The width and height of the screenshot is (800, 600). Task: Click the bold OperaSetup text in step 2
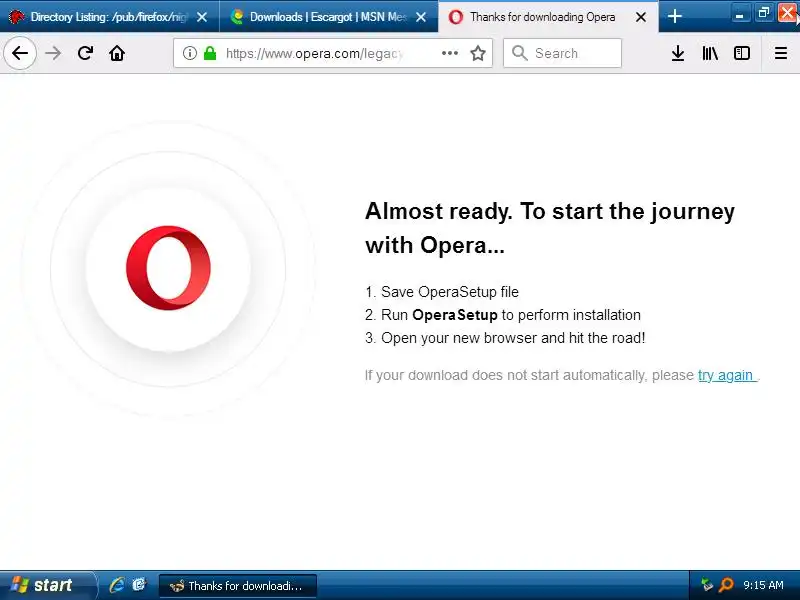[x=455, y=315]
